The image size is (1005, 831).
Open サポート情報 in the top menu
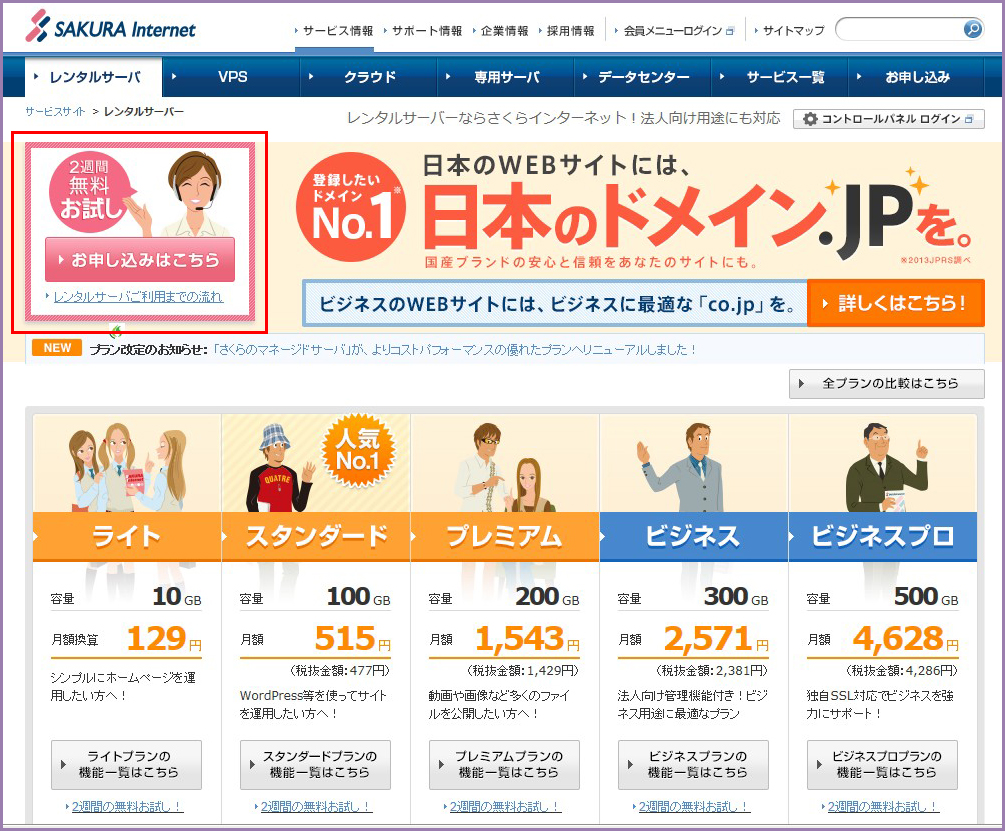(x=427, y=31)
